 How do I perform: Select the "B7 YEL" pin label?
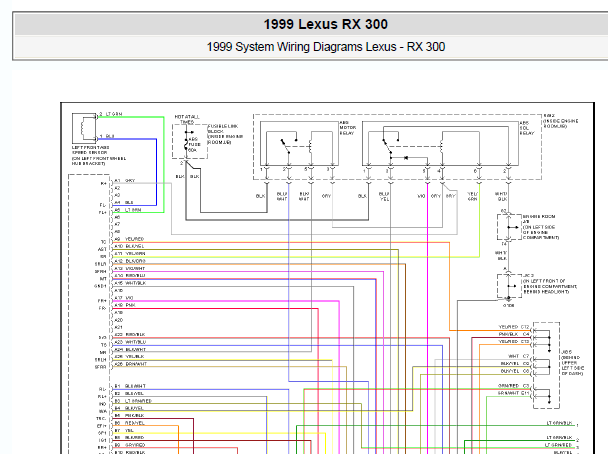pos(123,430)
